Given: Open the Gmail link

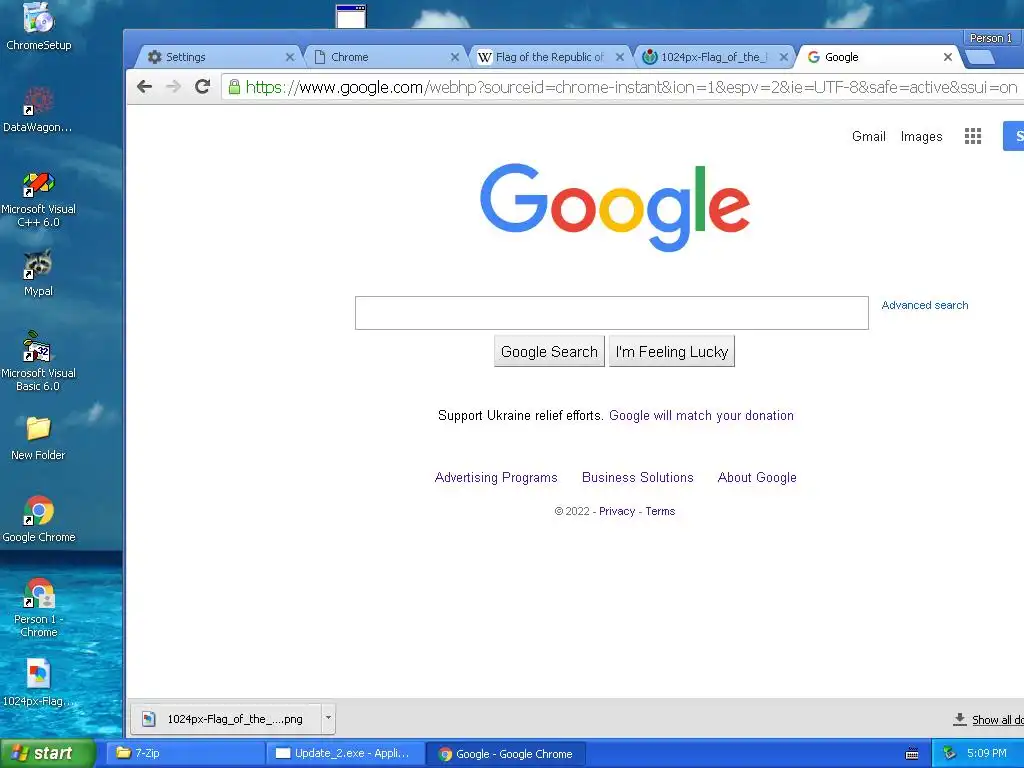Looking at the screenshot, I should (869, 136).
